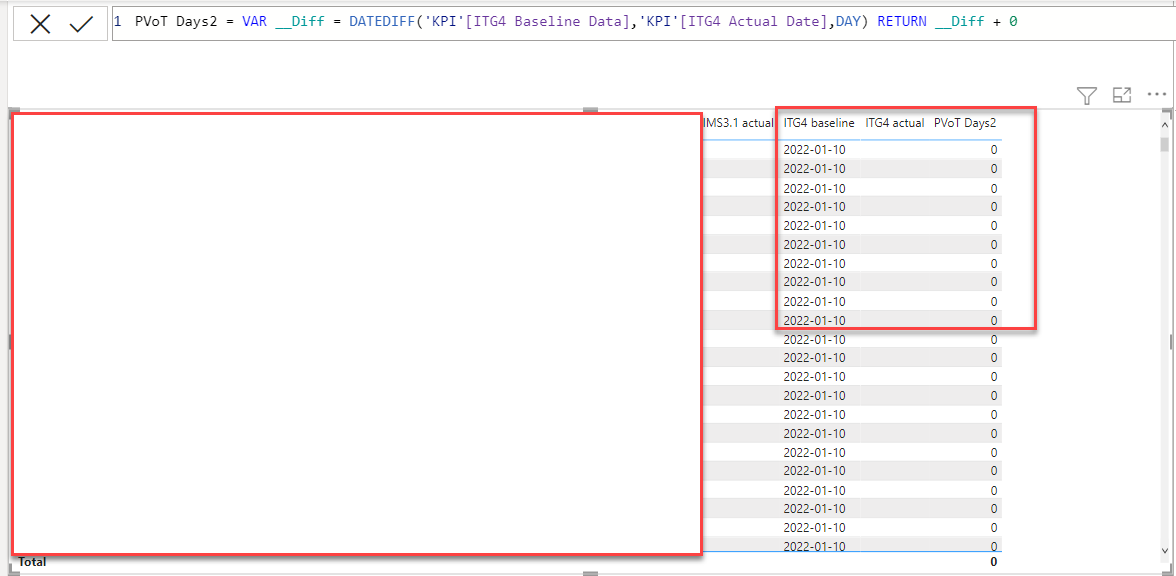Click the RETURN keyword in the formula

(902, 22)
